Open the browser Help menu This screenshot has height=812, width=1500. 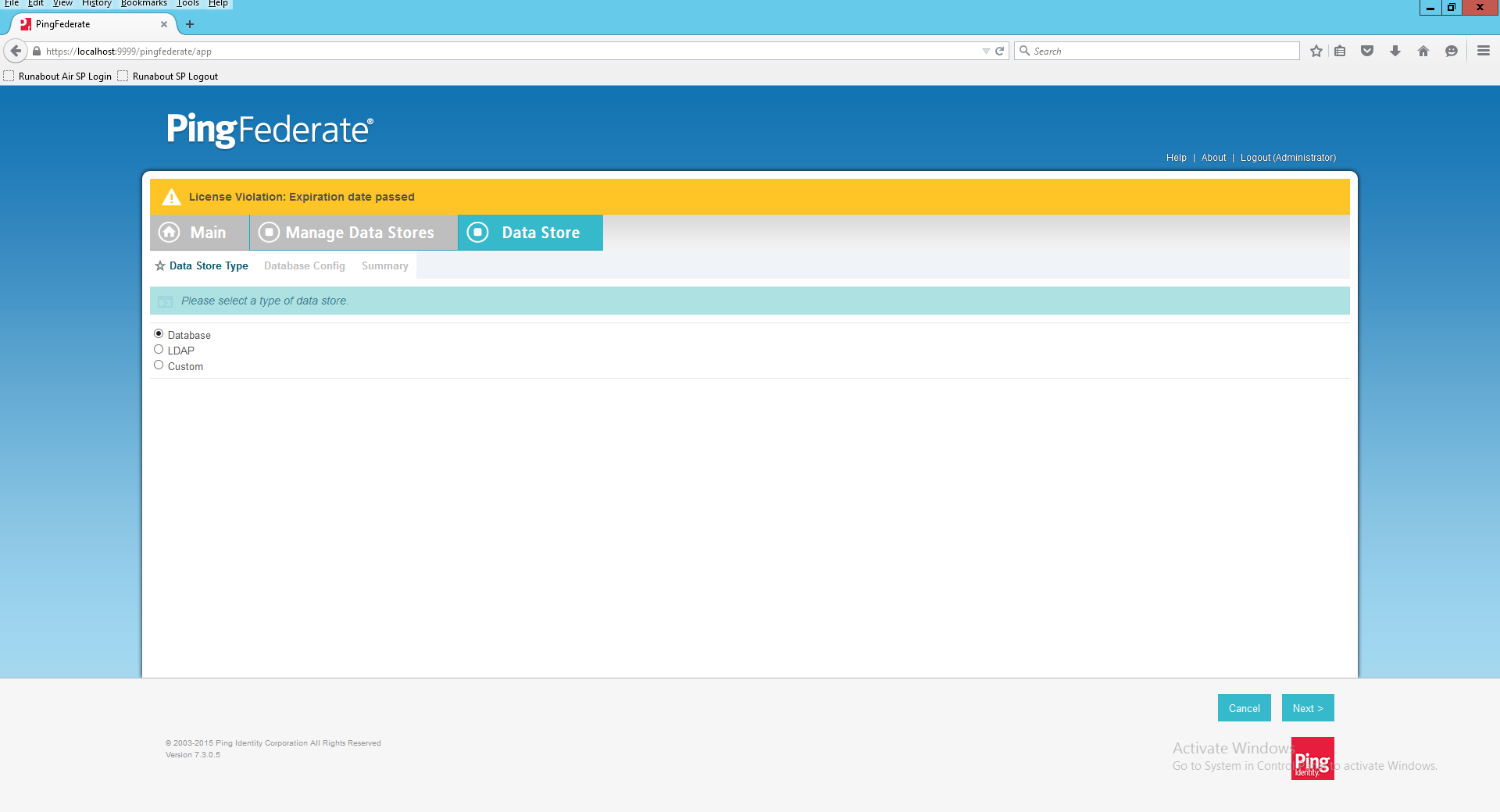click(218, 3)
